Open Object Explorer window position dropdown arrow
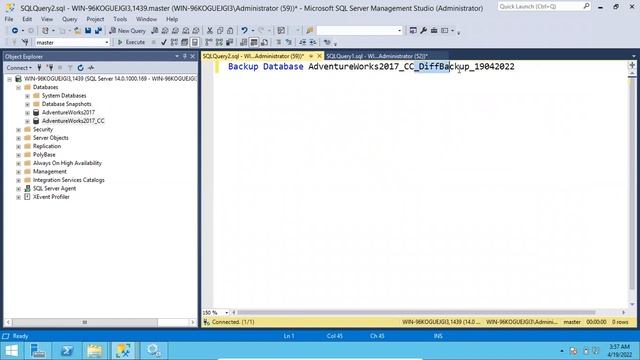Screen dimensions: 640x360 tap(177, 56)
